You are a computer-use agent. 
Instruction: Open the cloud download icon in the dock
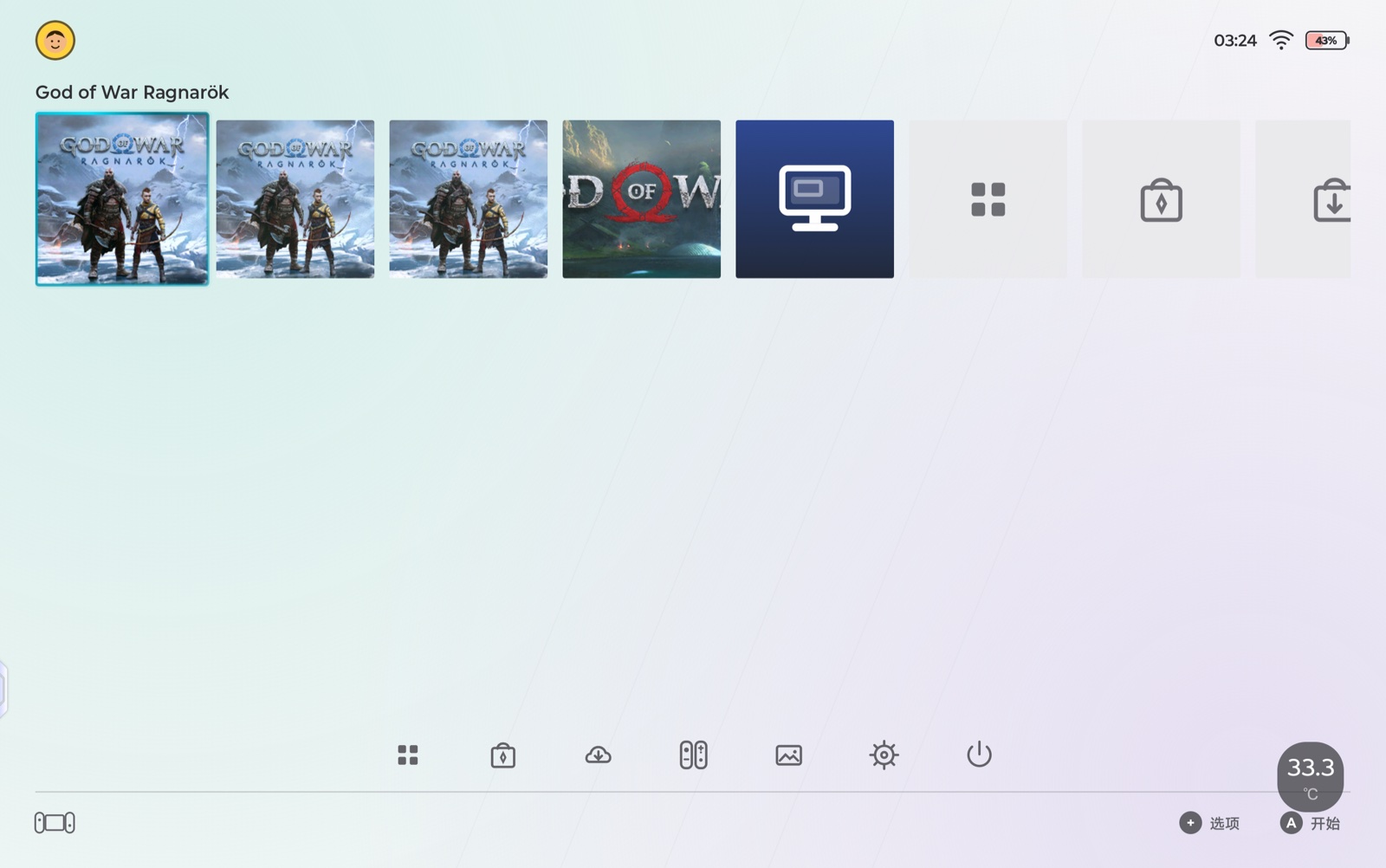(599, 755)
